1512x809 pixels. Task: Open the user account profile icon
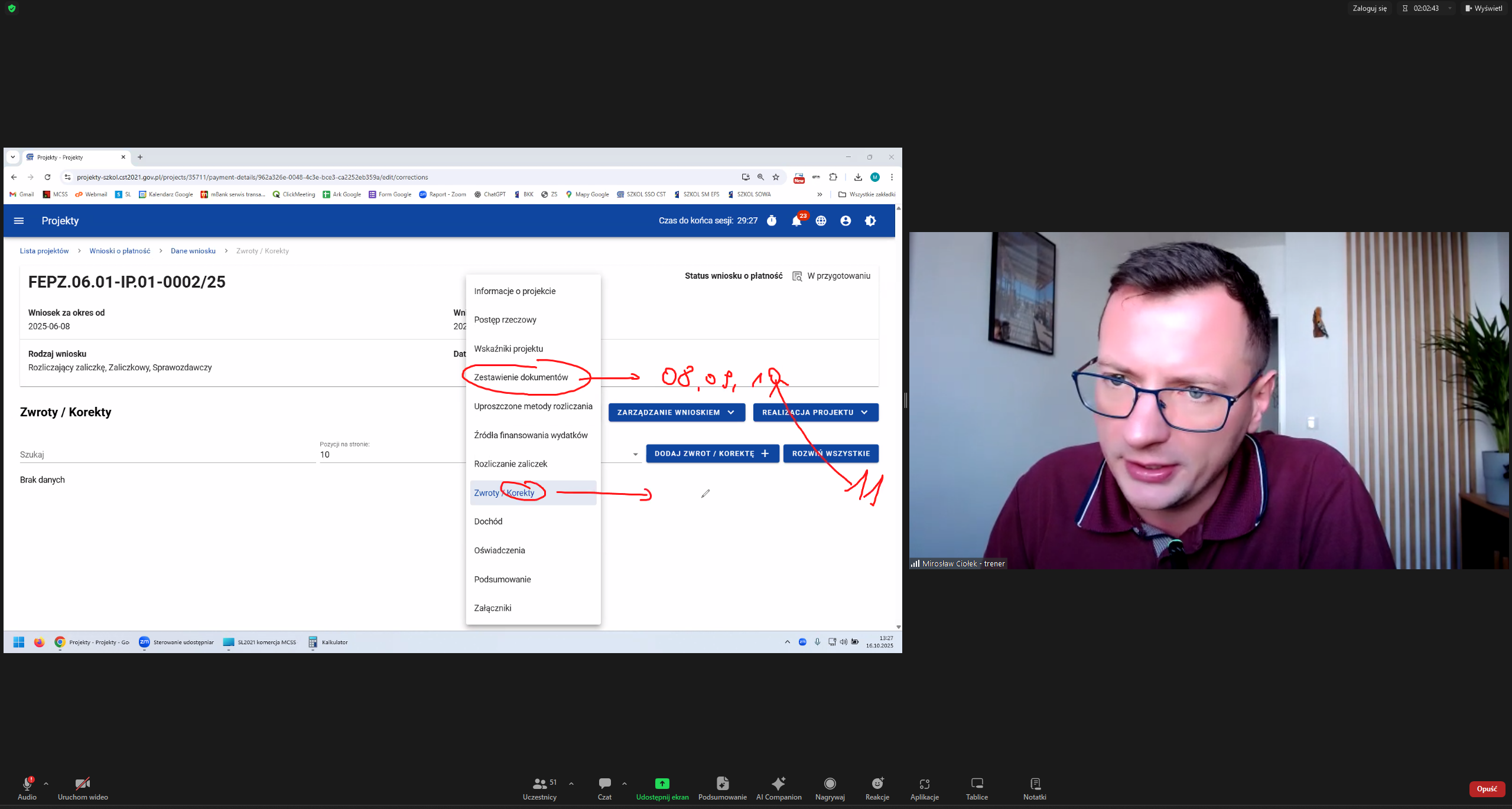[846, 221]
